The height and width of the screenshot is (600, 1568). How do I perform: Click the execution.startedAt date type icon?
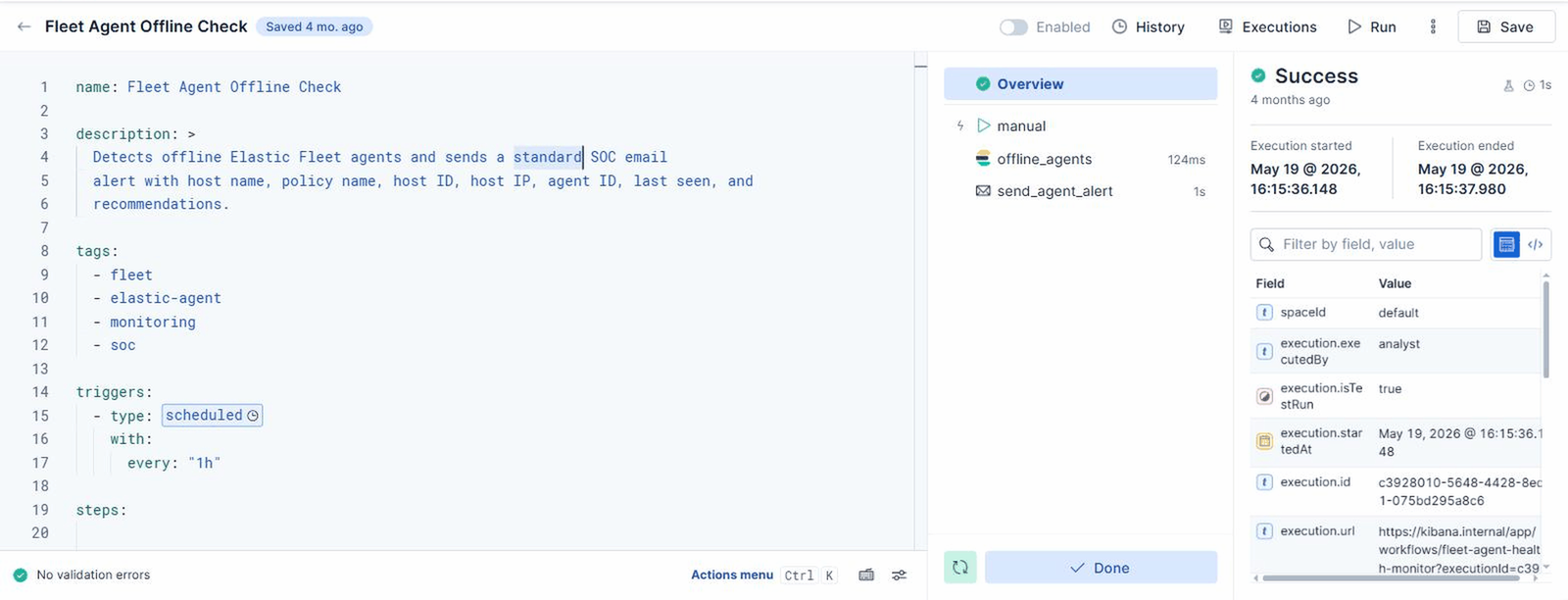pyautogui.click(x=1264, y=441)
